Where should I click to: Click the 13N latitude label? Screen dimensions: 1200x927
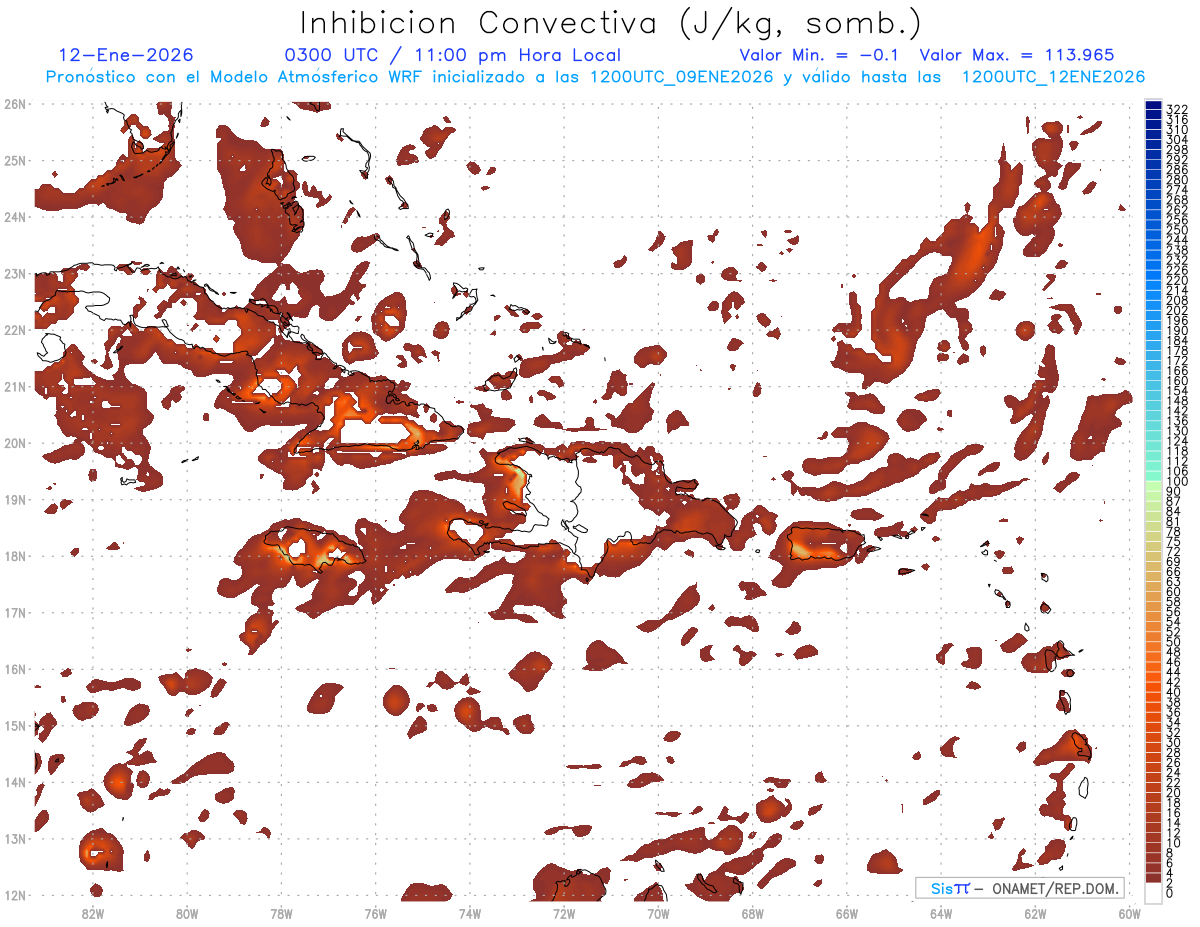coord(15,838)
